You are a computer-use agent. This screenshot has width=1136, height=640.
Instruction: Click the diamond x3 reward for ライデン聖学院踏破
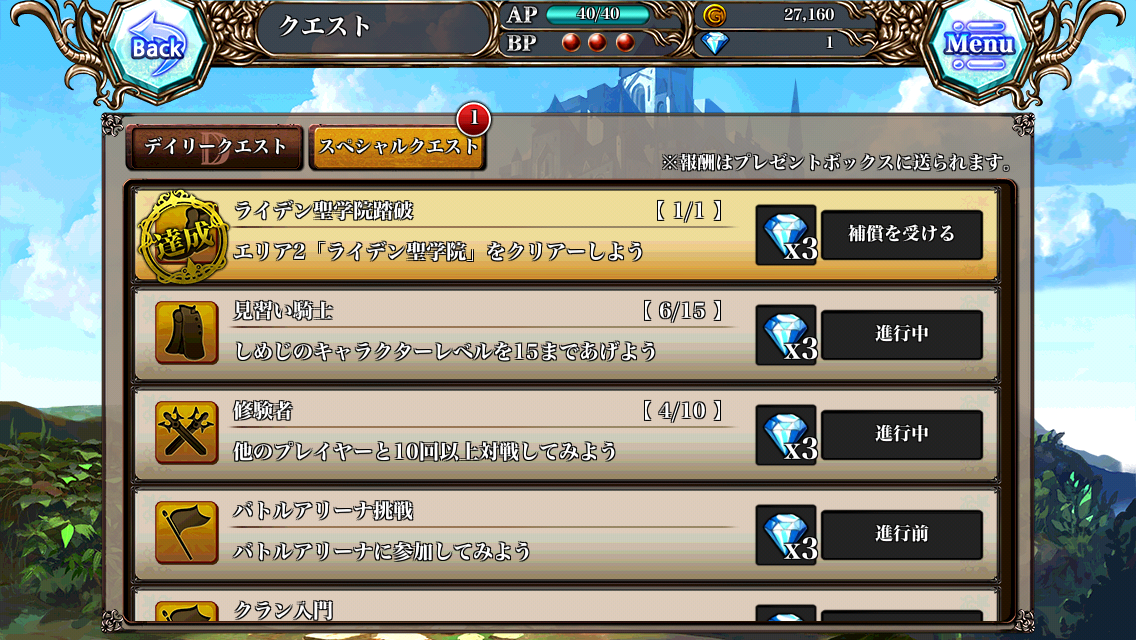click(x=786, y=235)
